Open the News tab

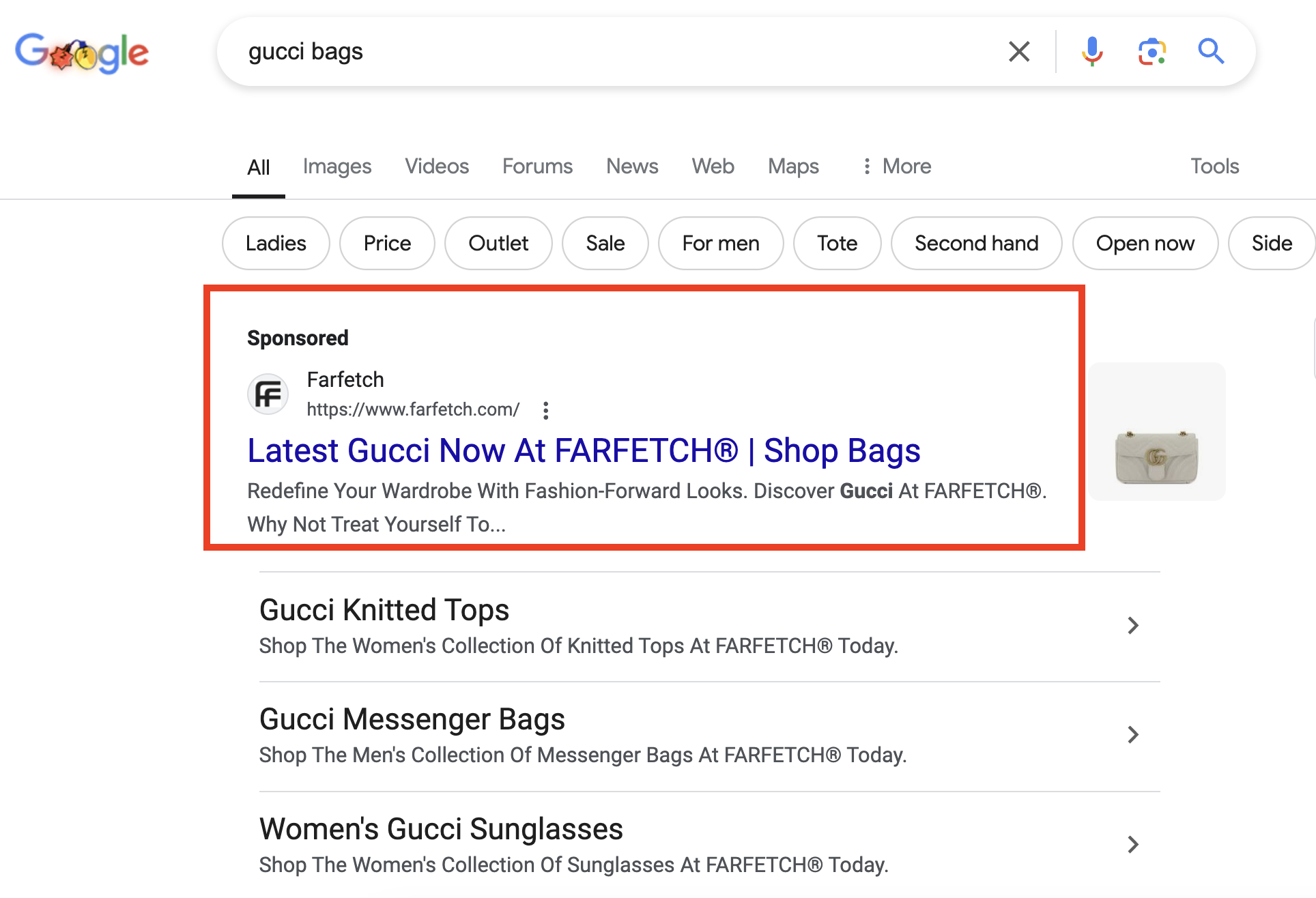[x=632, y=166]
